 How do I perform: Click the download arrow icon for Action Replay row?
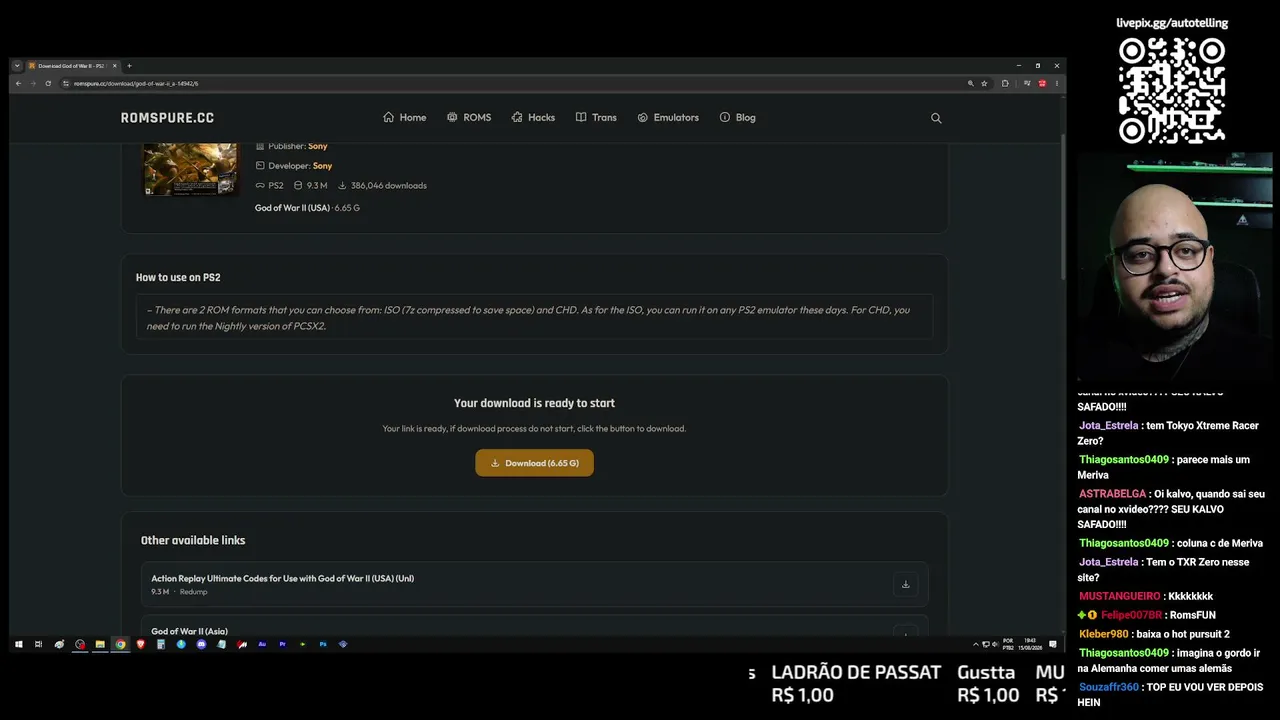[905, 585]
